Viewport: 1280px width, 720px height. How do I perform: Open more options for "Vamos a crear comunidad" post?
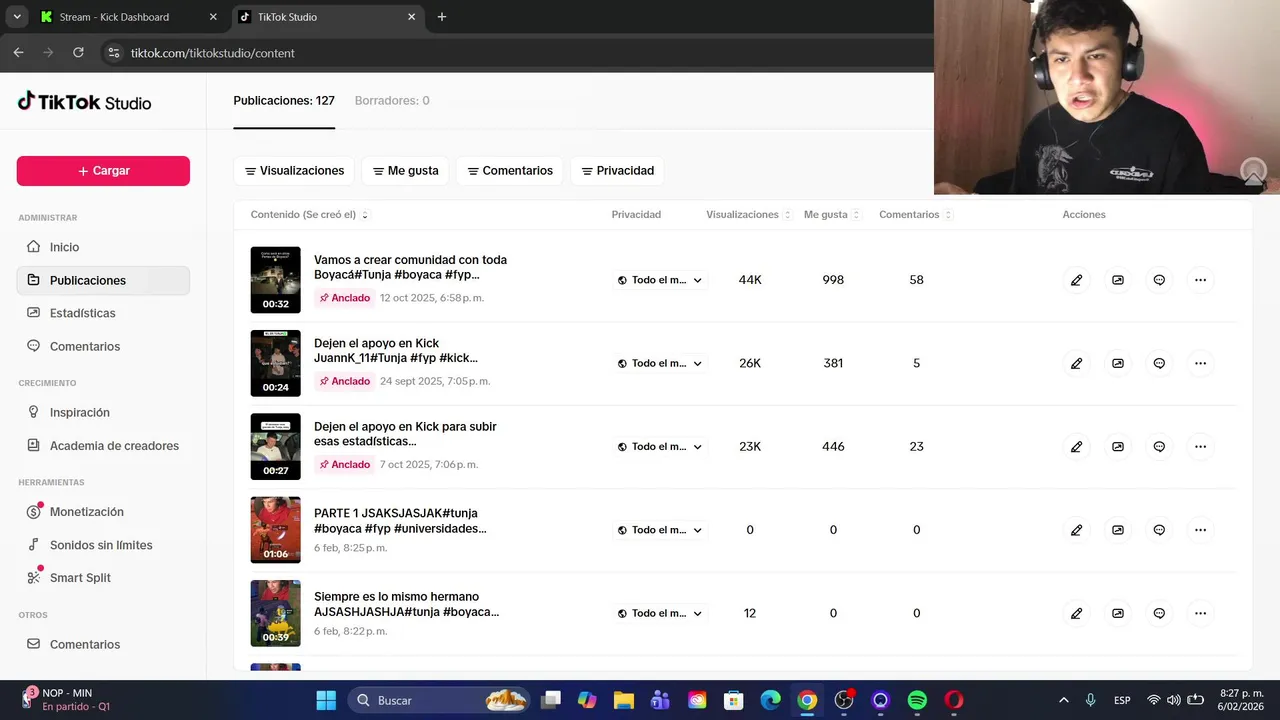(1200, 280)
